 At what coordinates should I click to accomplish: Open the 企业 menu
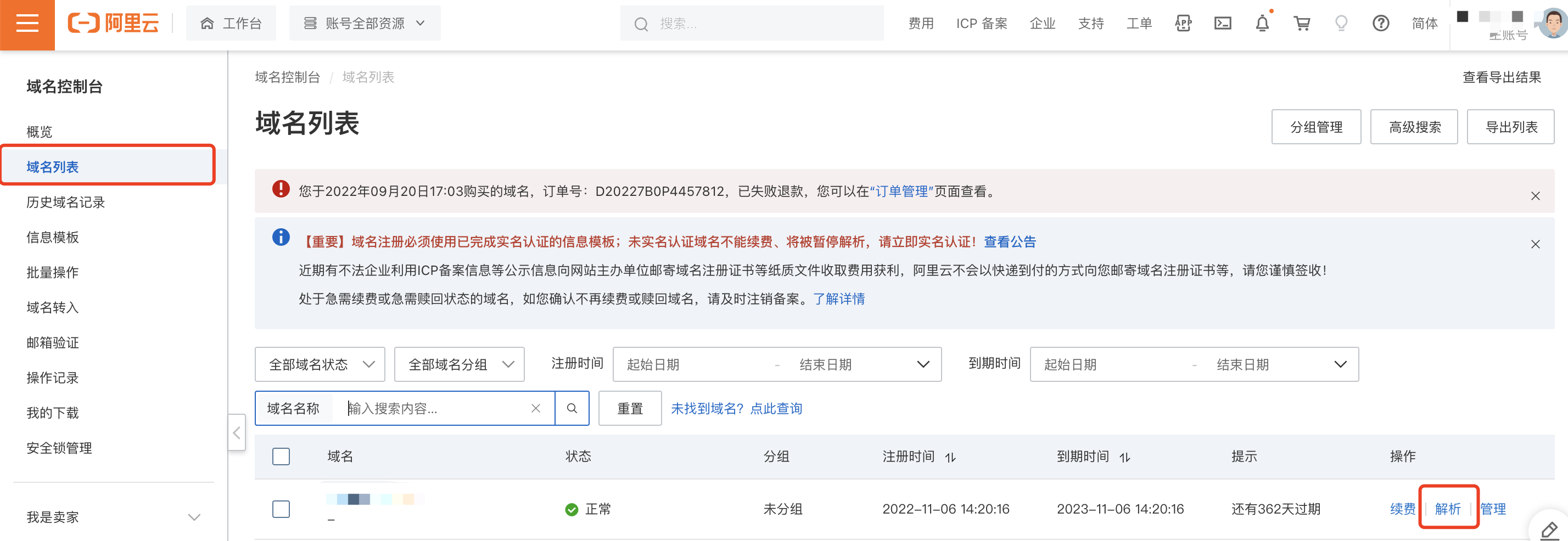[x=1042, y=24]
